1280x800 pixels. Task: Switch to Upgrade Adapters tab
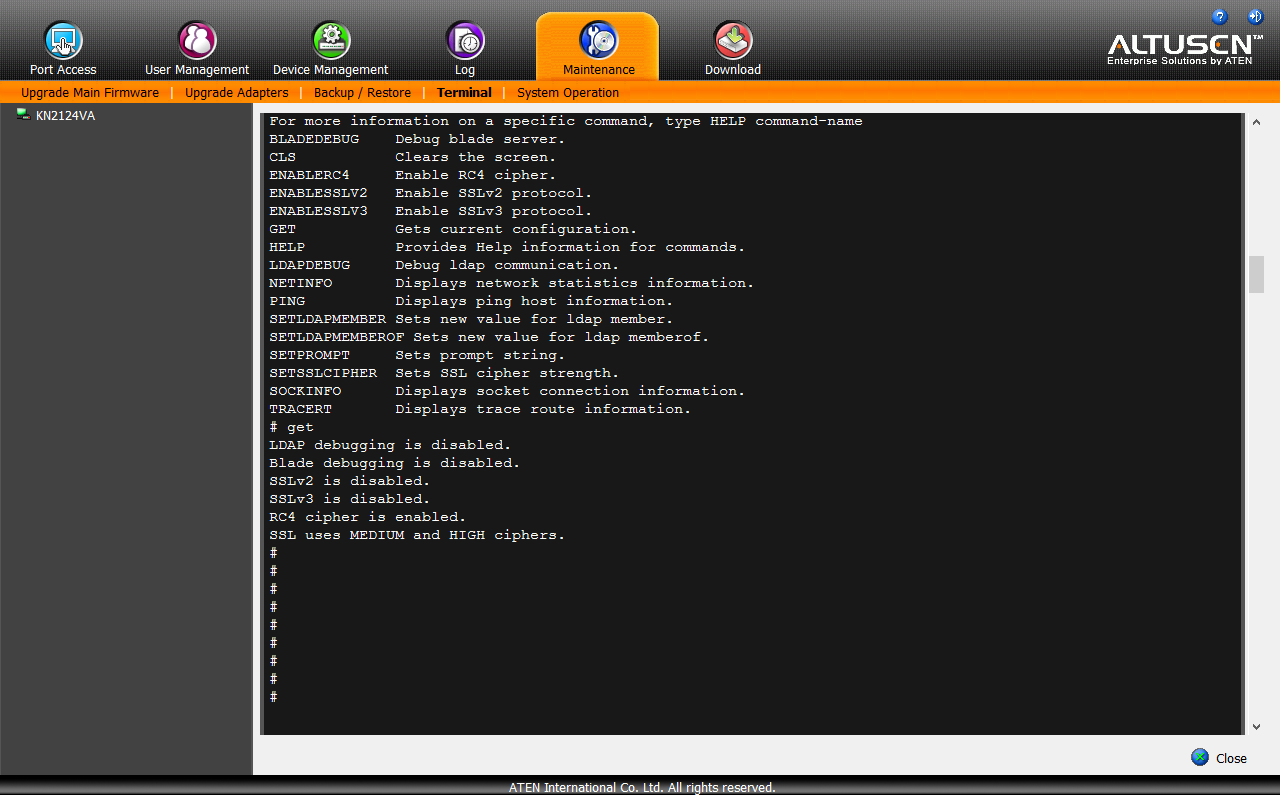[237, 93]
